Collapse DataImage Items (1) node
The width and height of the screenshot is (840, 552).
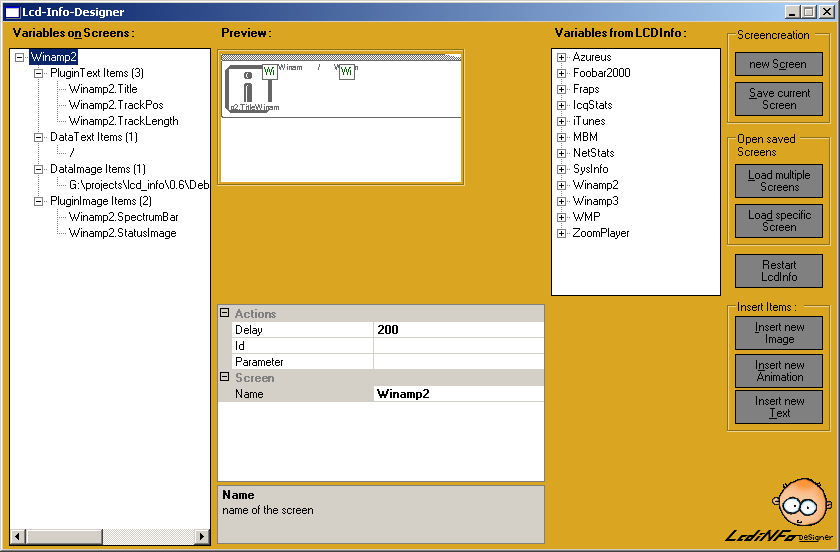coord(39,169)
